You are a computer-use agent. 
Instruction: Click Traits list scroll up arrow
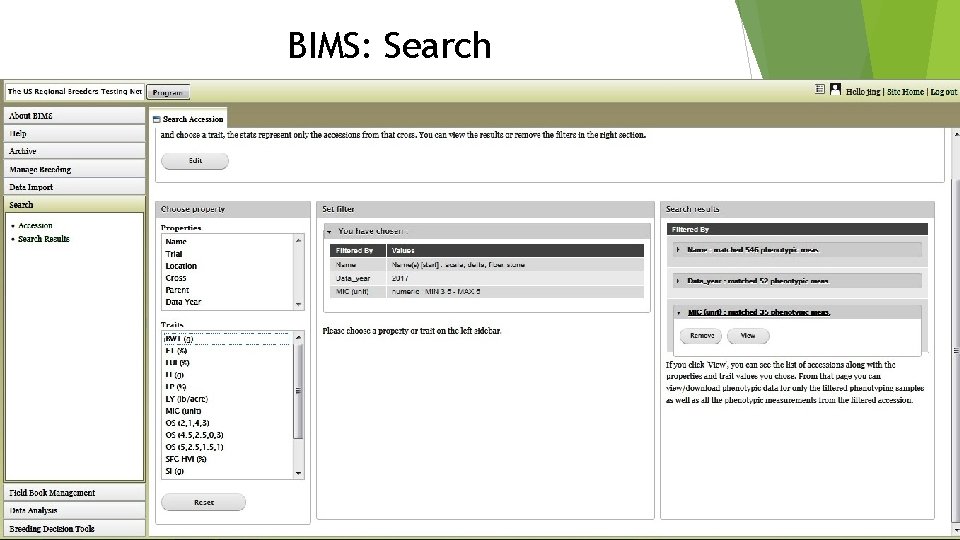click(x=298, y=337)
